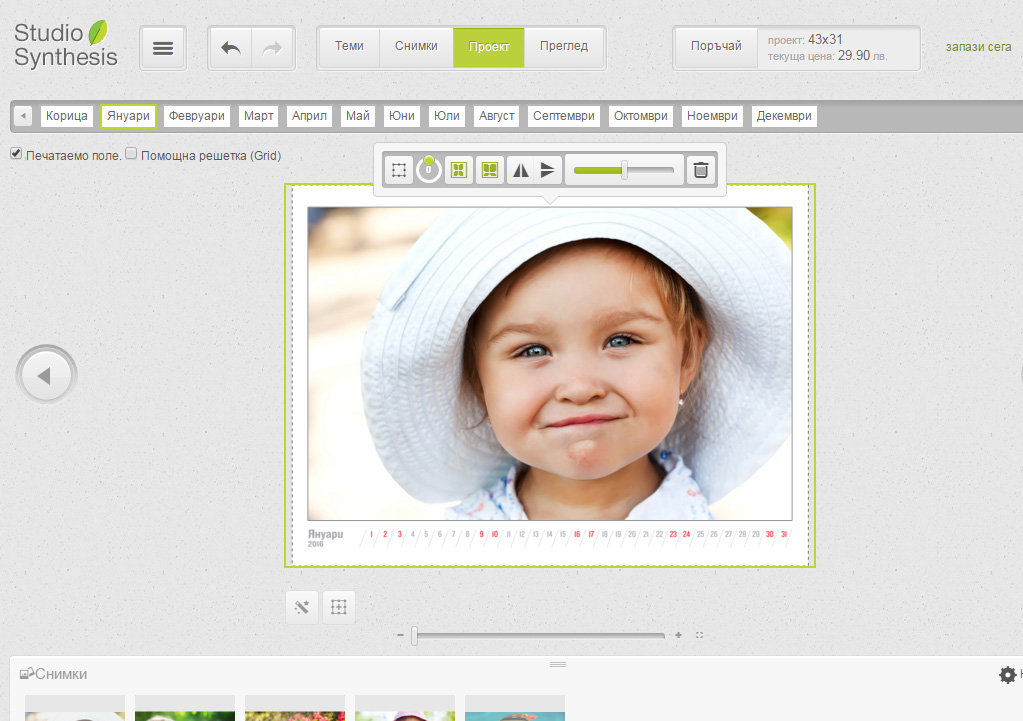
Task: Click the Снимки panel header icon
Action: (x=27, y=673)
